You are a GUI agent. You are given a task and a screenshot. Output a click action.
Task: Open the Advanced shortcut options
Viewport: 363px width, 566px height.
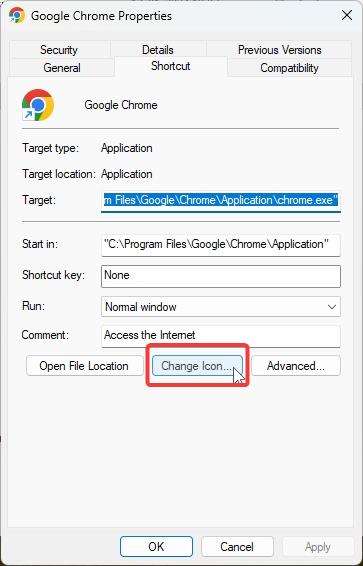click(x=296, y=366)
